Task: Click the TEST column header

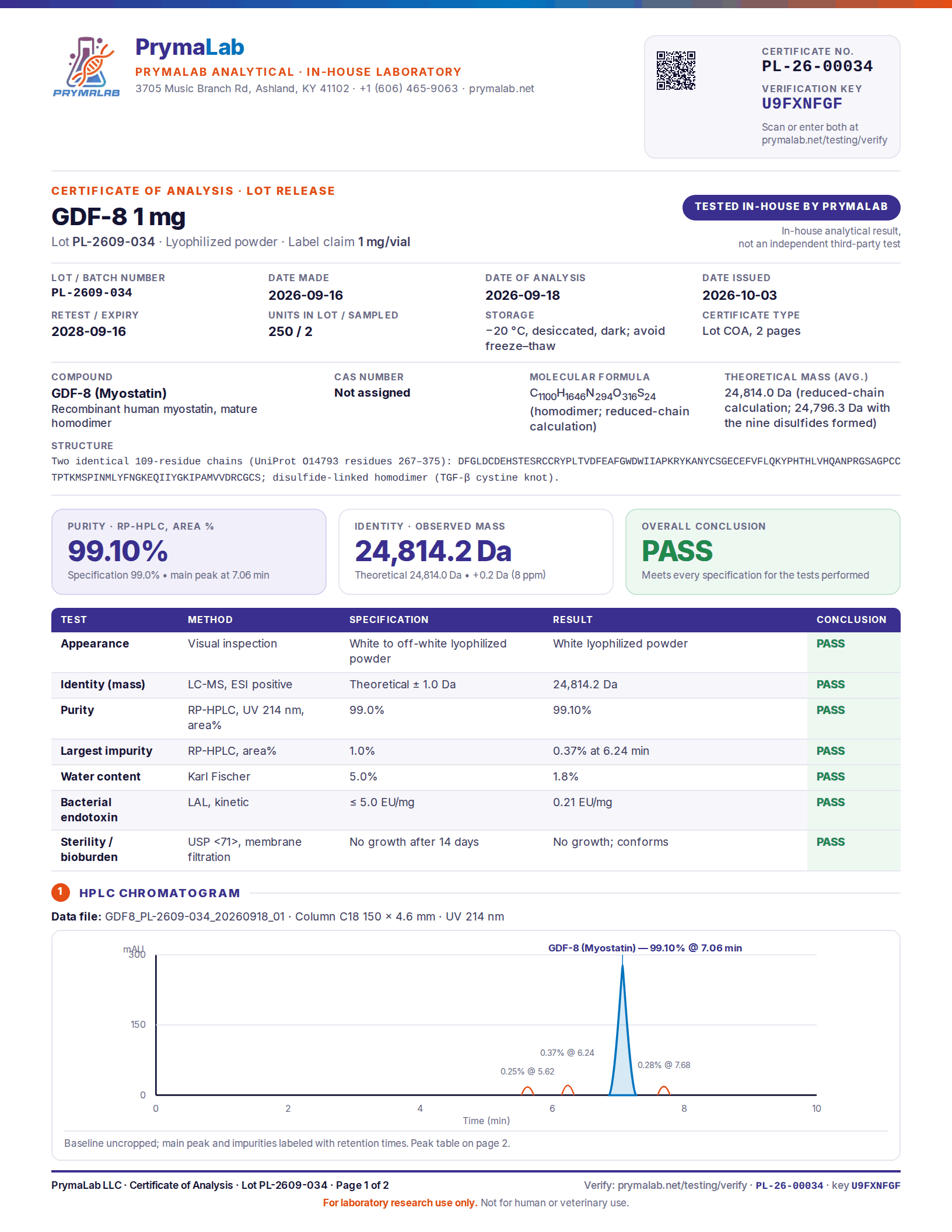Action: coord(73,619)
